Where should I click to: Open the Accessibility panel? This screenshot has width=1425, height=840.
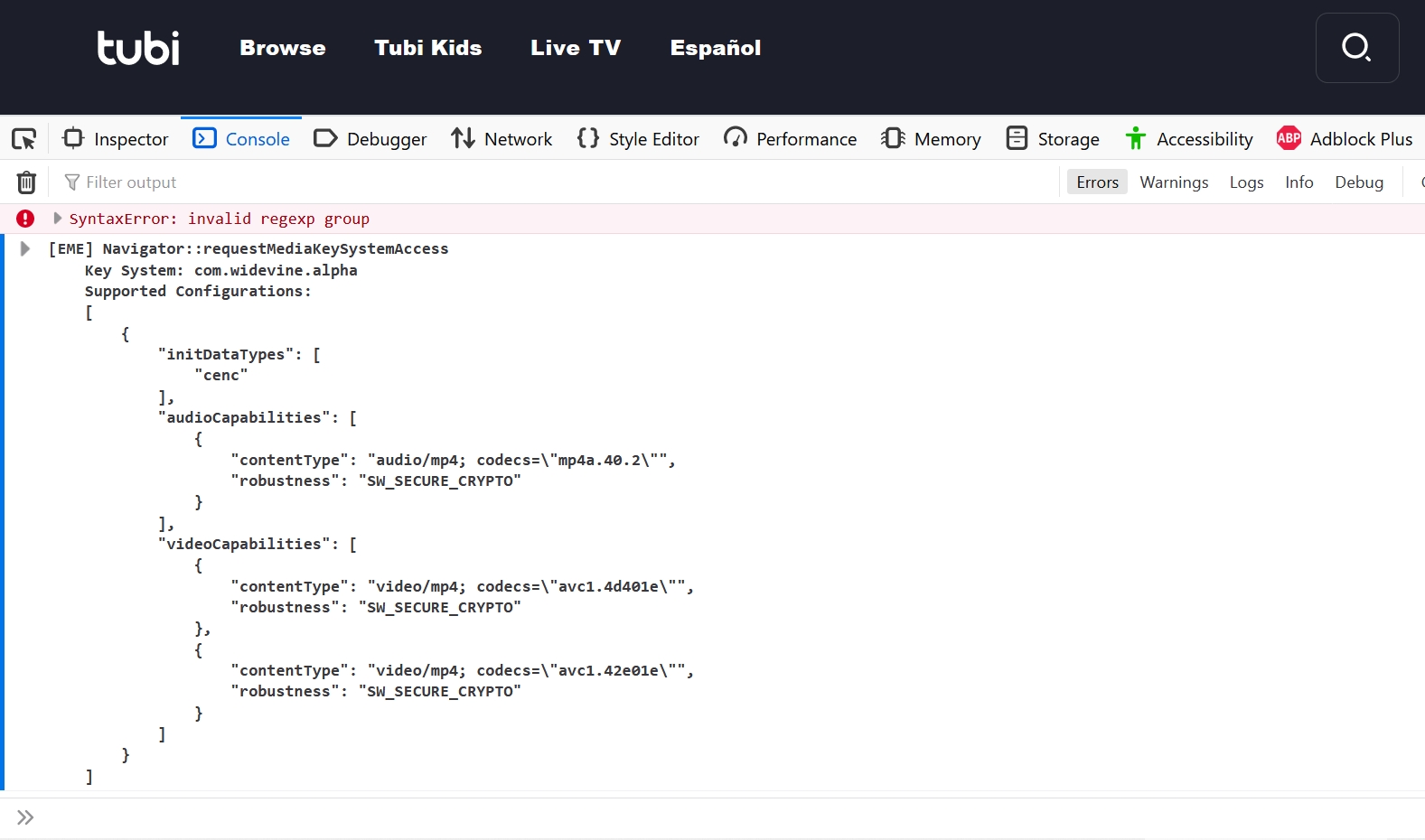click(1188, 139)
